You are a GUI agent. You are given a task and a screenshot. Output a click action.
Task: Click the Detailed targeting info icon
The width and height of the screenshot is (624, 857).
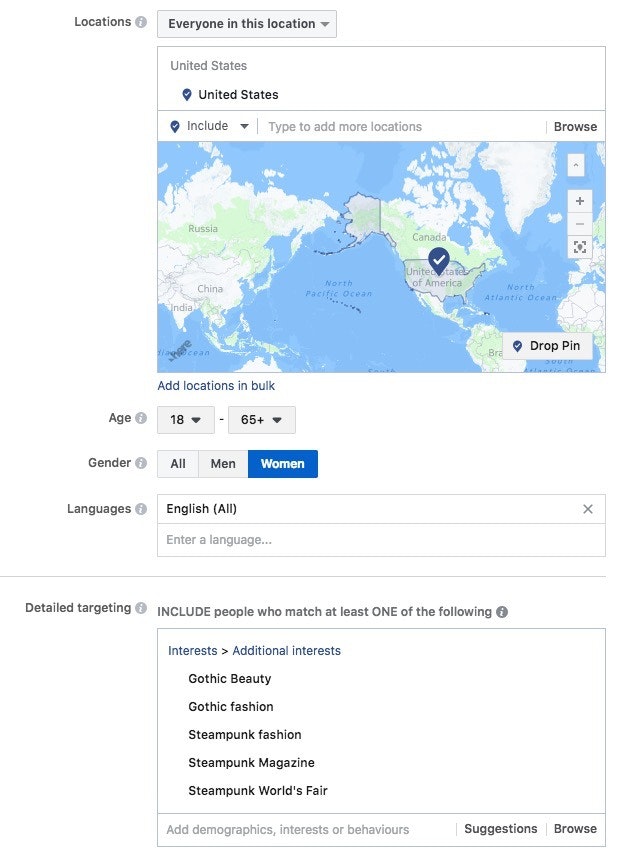(x=141, y=608)
